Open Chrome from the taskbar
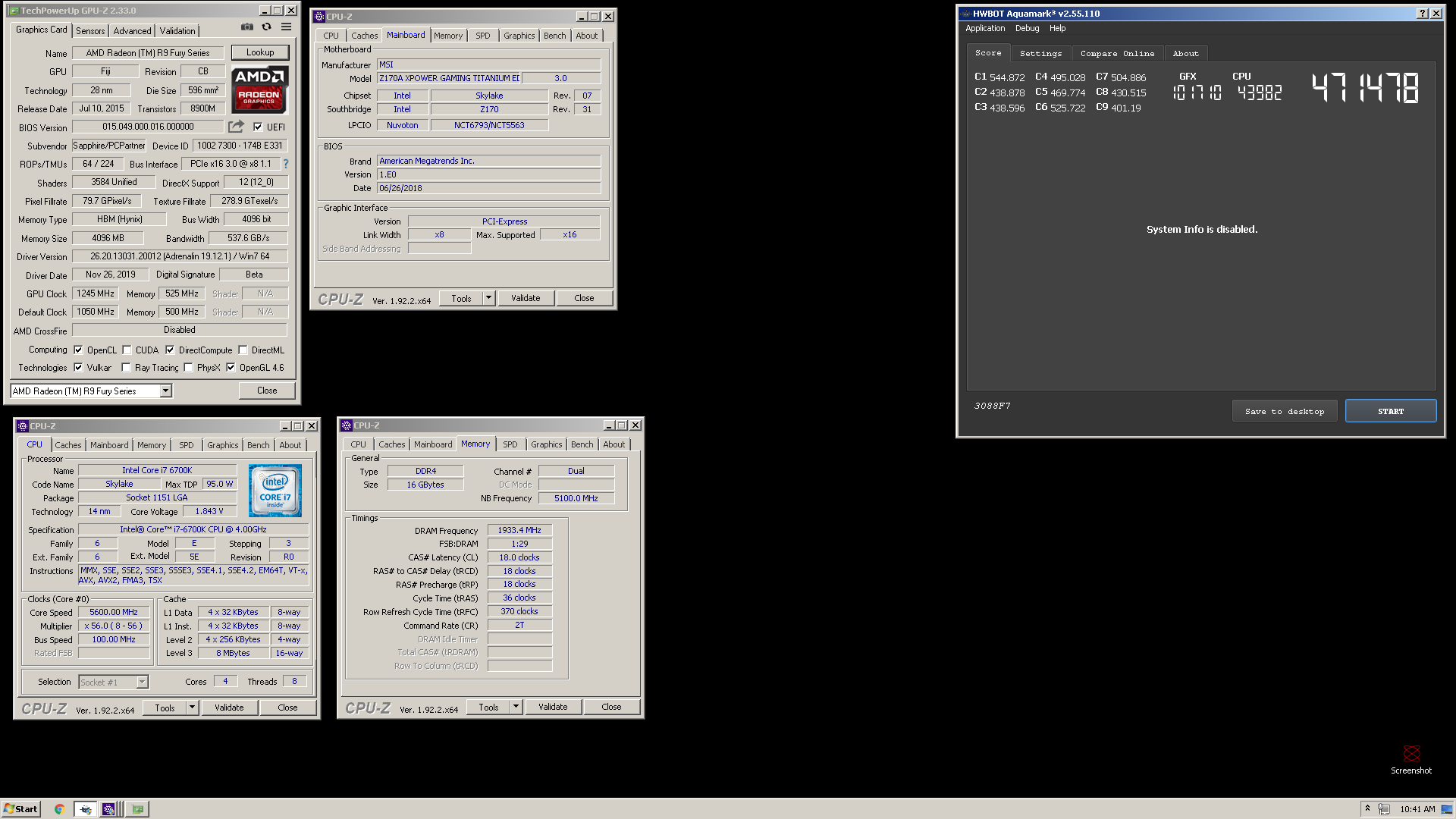 tap(59, 809)
